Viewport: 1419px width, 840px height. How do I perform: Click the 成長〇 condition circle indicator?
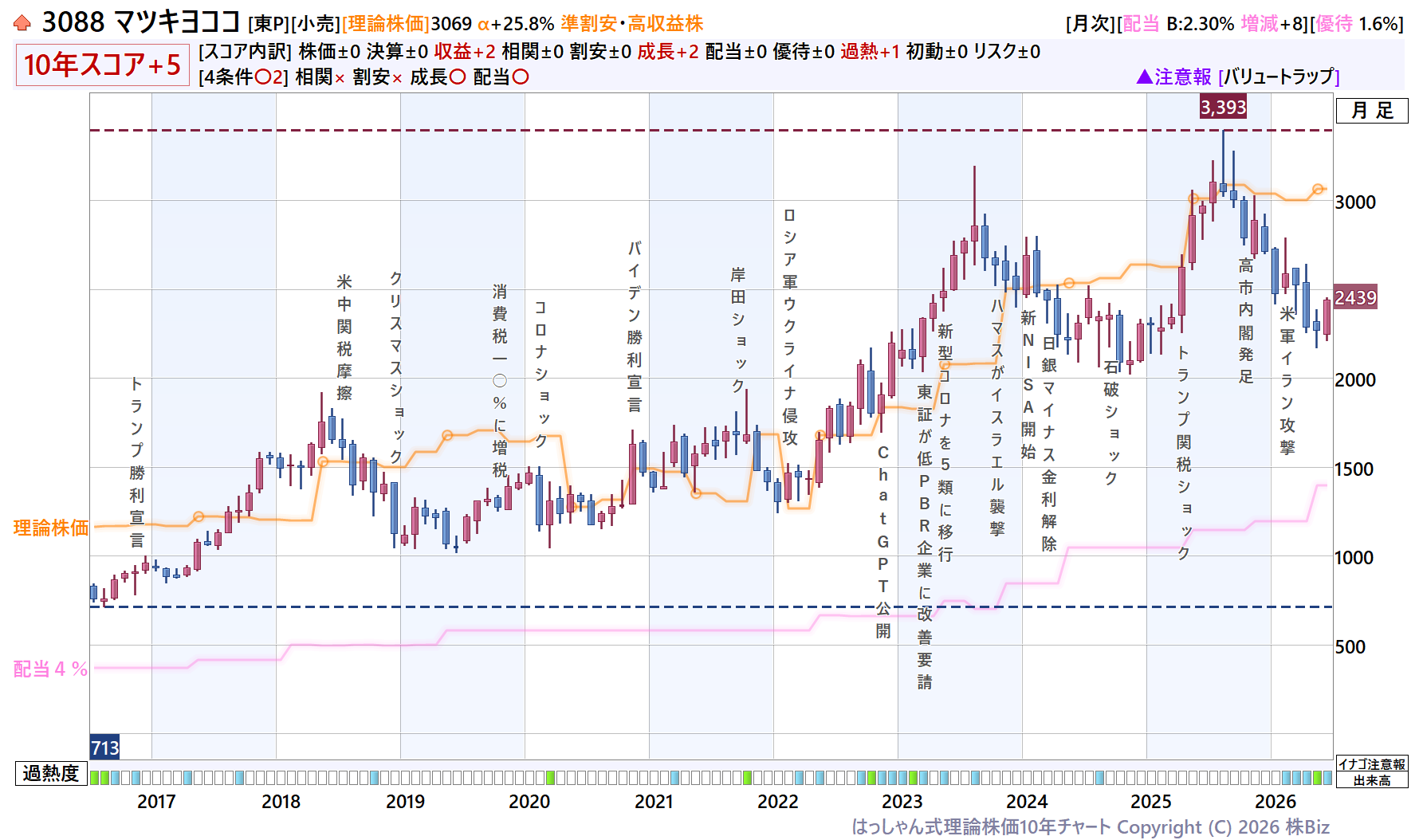click(457, 77)
